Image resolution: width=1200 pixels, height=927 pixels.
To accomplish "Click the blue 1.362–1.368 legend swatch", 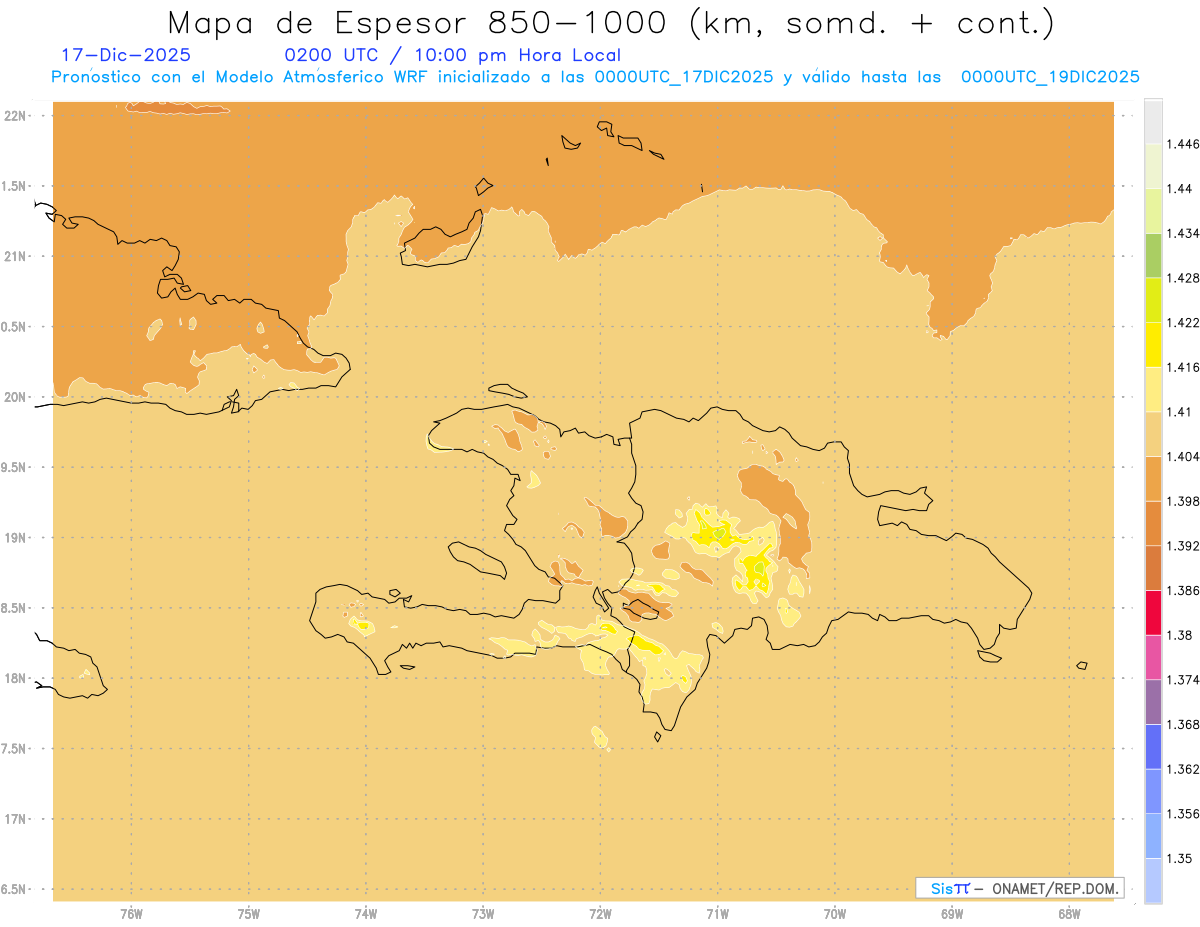I will pos(1153,746).
